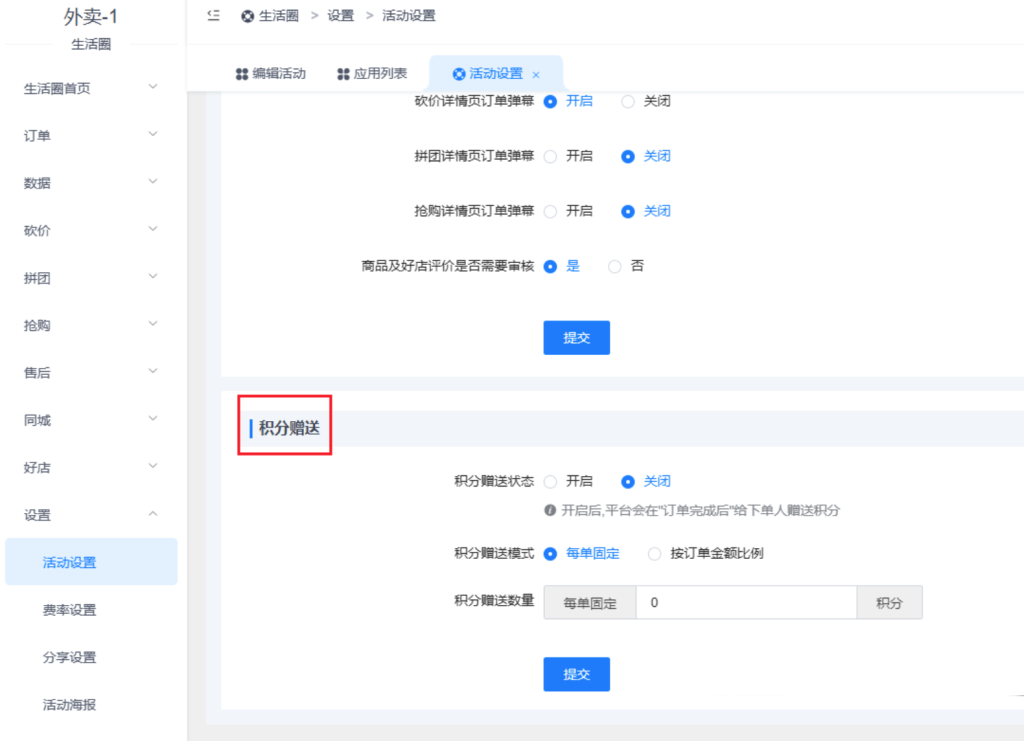Screen dimensions: 1024x741
Task: Open 费率设置 in the sidebar
Action: [70, 610]
